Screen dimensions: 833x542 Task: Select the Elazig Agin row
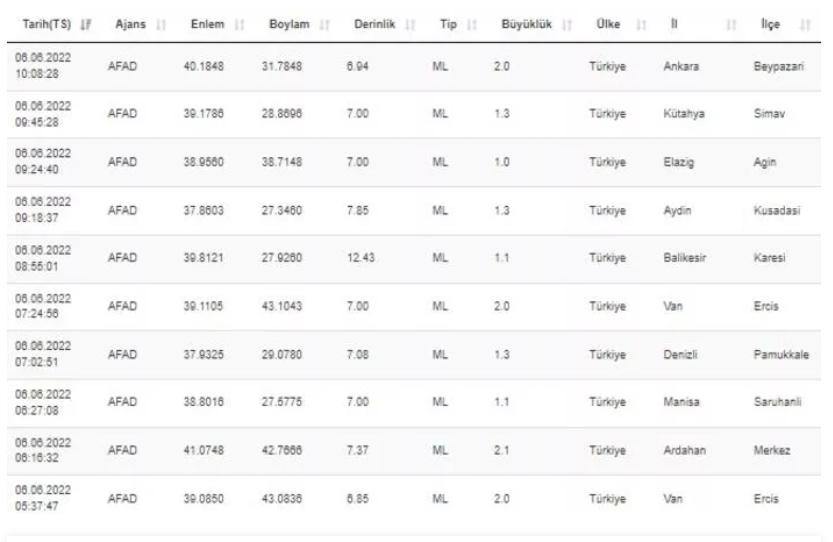414,162
